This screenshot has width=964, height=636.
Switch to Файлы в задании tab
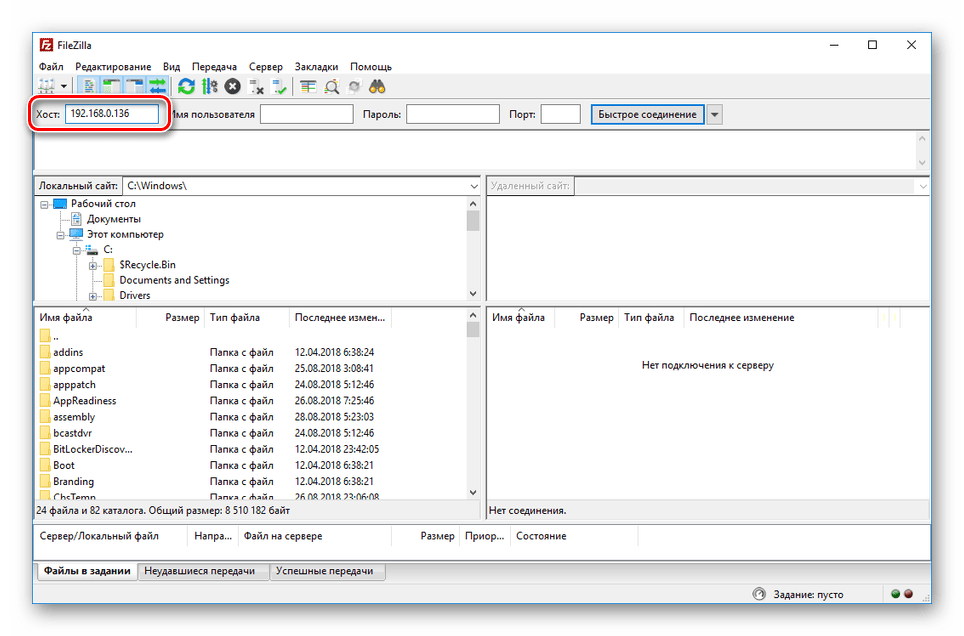click(87, 571)
